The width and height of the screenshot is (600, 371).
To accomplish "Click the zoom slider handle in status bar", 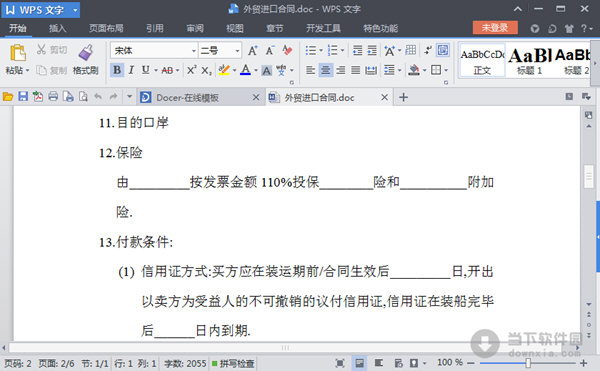I will [x=528, y=363].
